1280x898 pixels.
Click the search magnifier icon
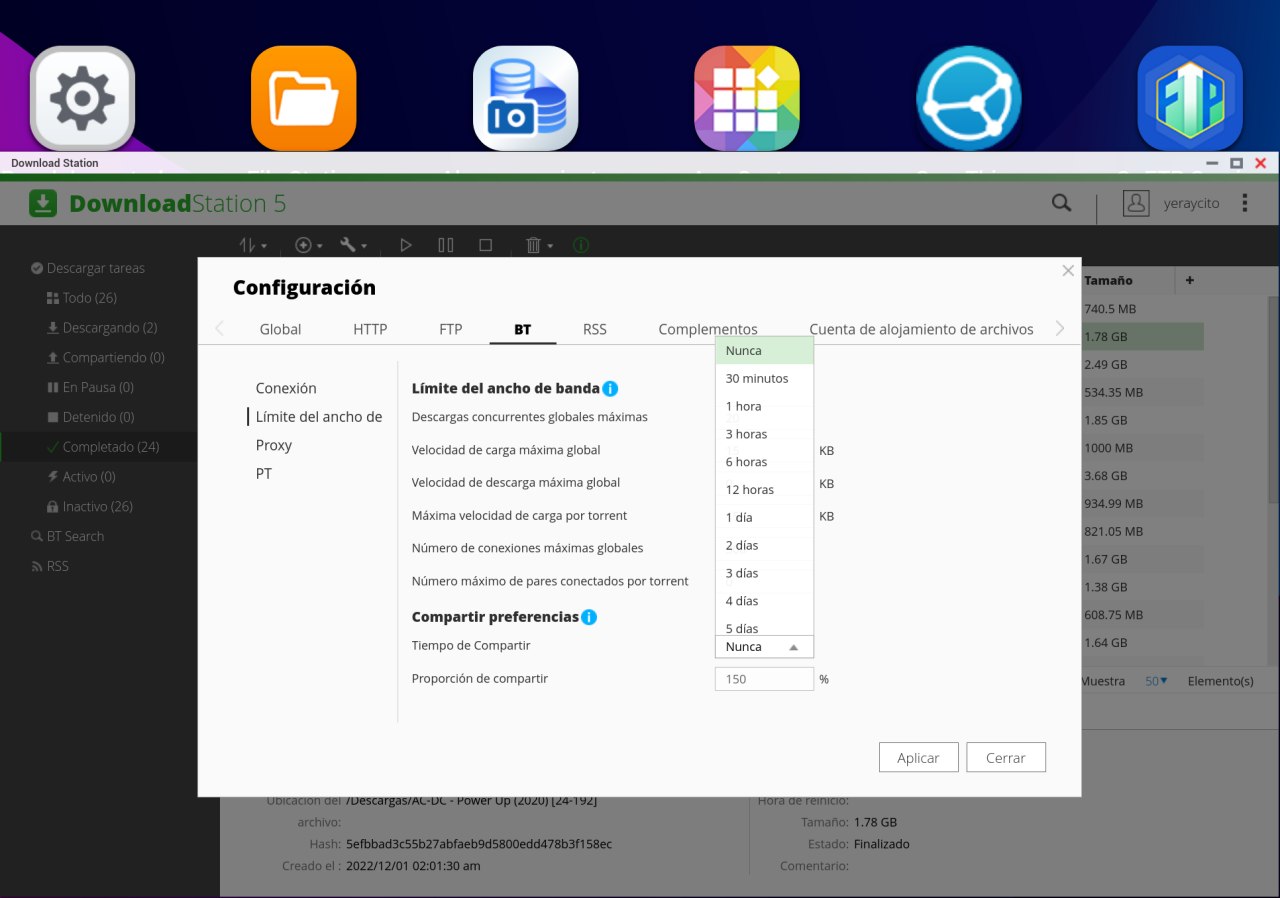coord(1061,203)
